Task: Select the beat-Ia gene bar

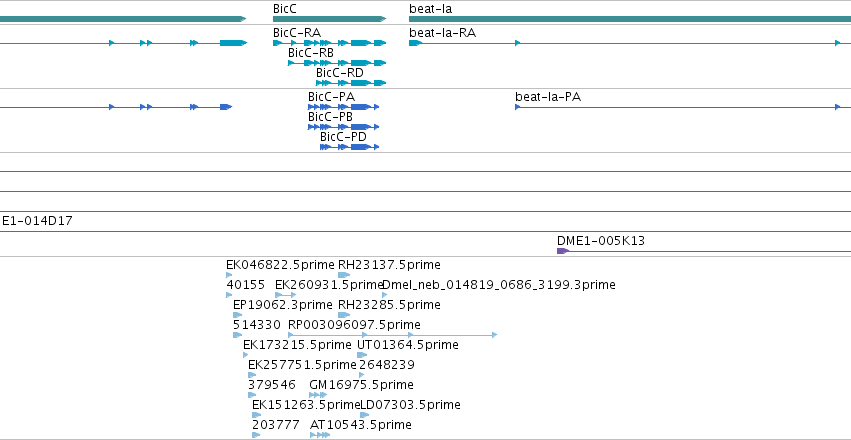Action: click(x=630, y=19)
